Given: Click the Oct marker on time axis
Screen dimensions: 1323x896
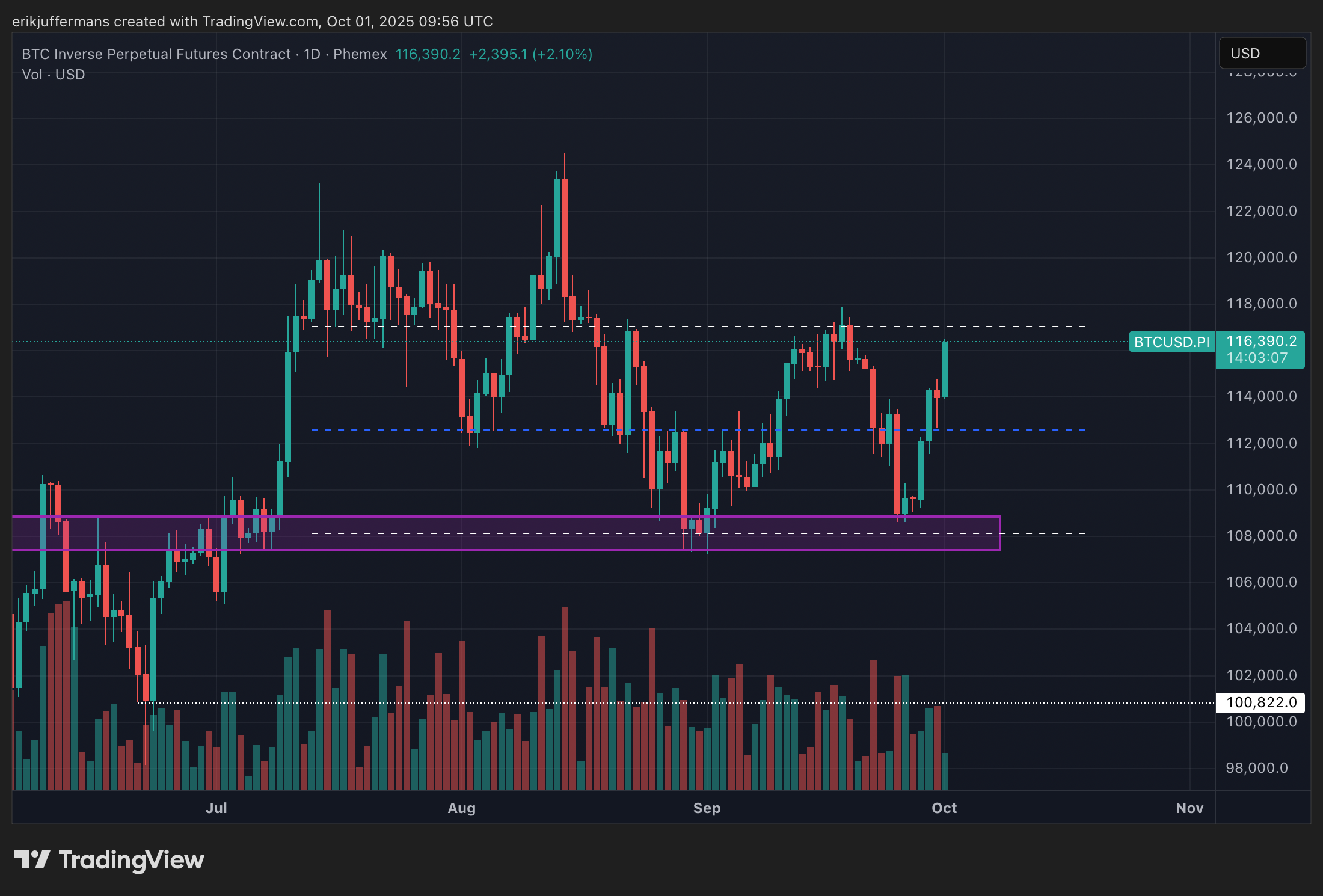Looking at the screenshot, I should click(944, 808).
